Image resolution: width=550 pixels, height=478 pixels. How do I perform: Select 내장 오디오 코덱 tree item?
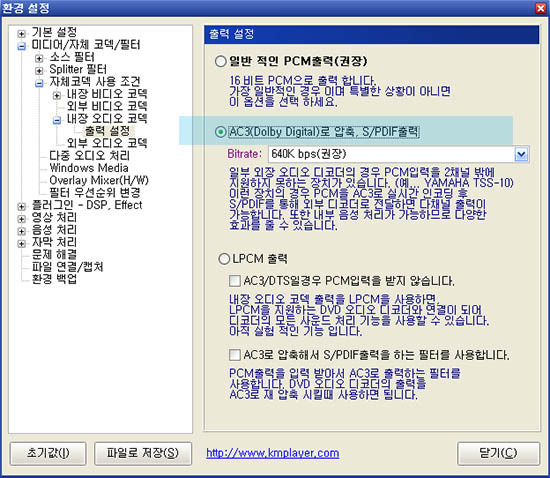click(x=107, y=119)
